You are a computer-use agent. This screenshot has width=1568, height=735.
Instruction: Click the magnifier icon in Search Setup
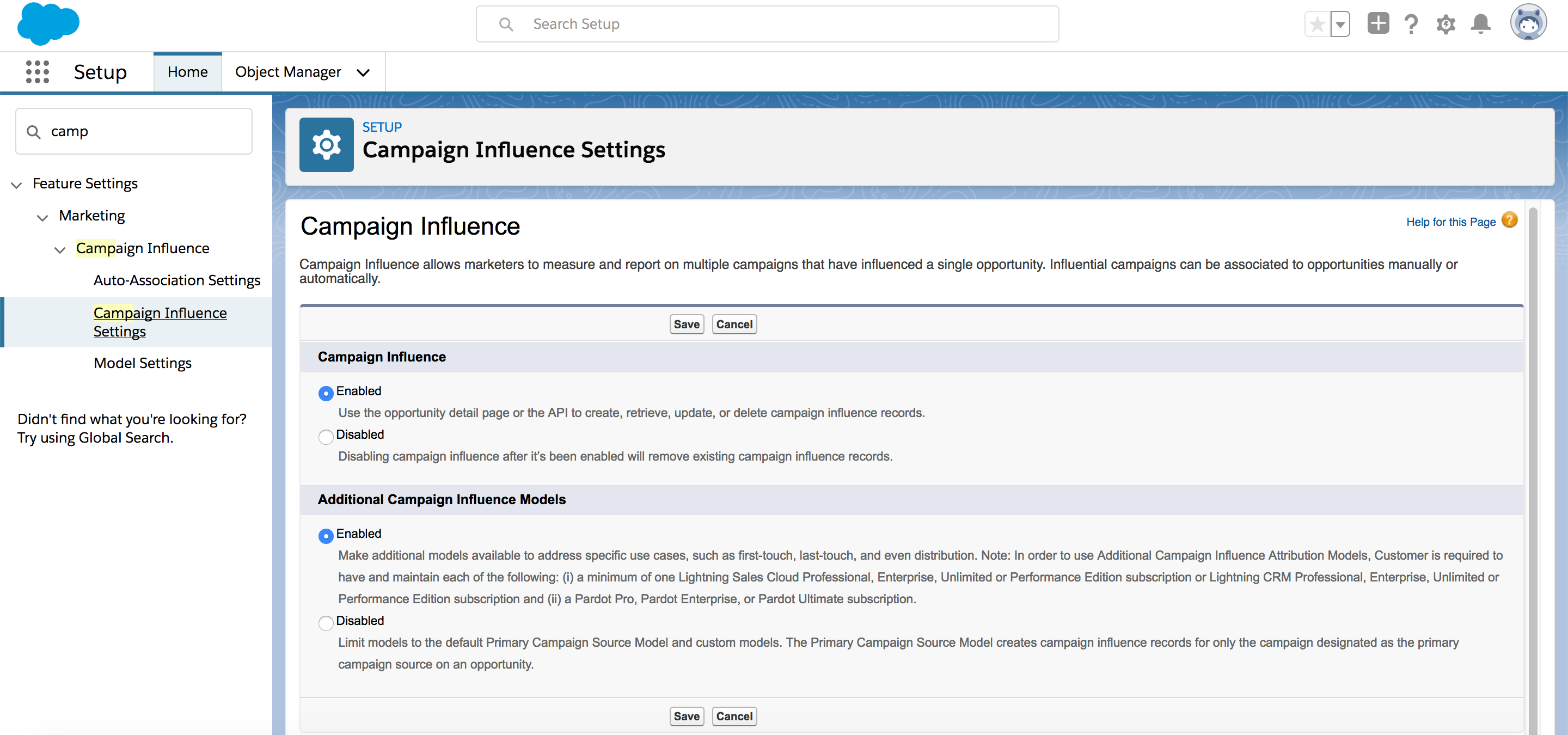506,24
